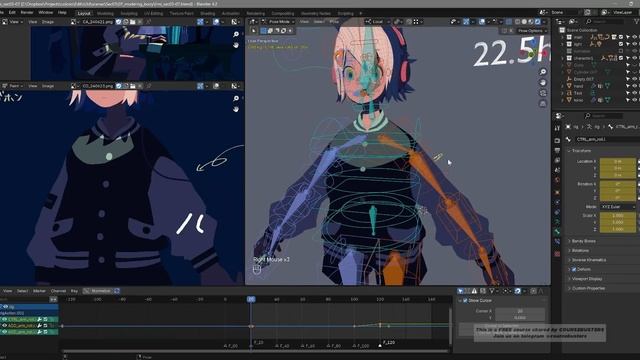The image size is (640, 360).
Task: Click the Normalize button in graph editor
Action: pyautogui.click(x=98, y=291)
